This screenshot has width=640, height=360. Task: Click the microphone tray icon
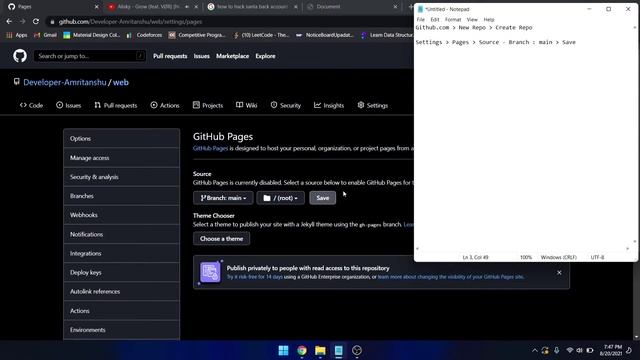(x=556, y=350)
